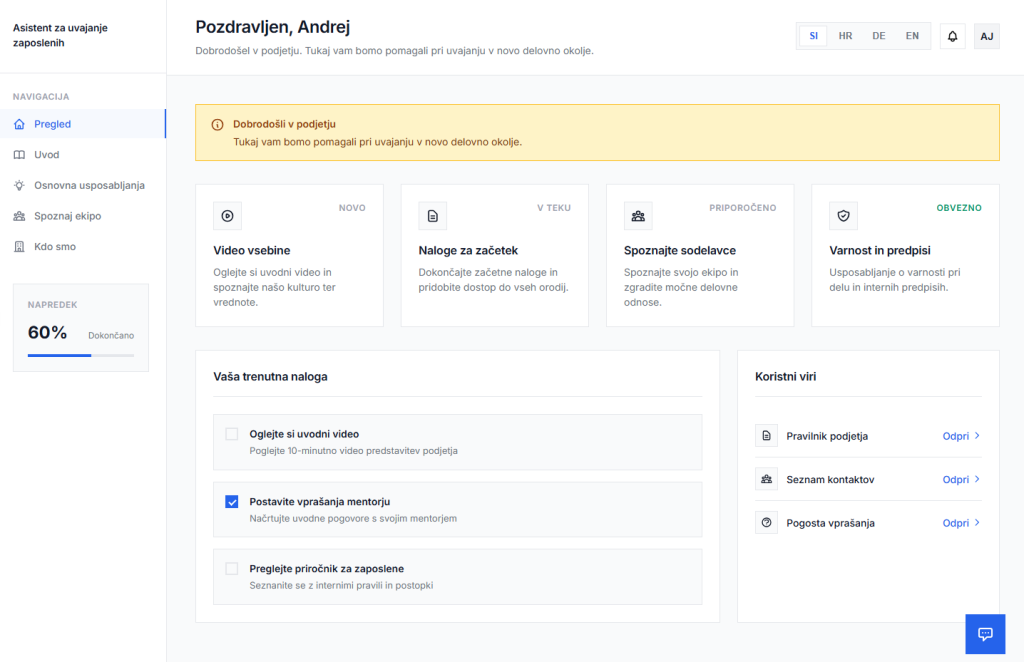Image resolution: width=1024 pixels, height=662 pixels.
Task: Click the notification bell icon
Action: [952, 36]
